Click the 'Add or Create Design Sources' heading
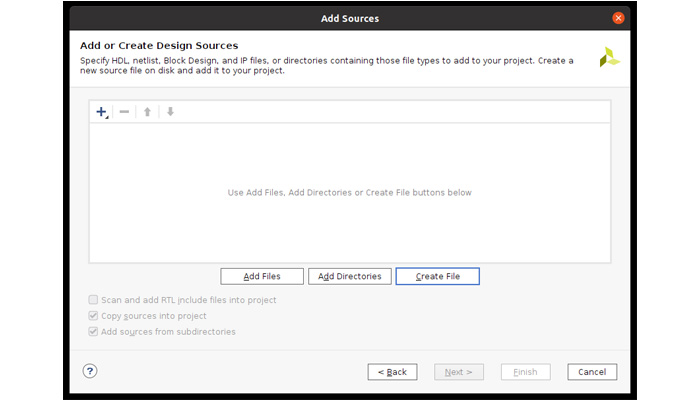Image resolution: width=700 pixels, height=400 pixels. click(x=159, y=46)
